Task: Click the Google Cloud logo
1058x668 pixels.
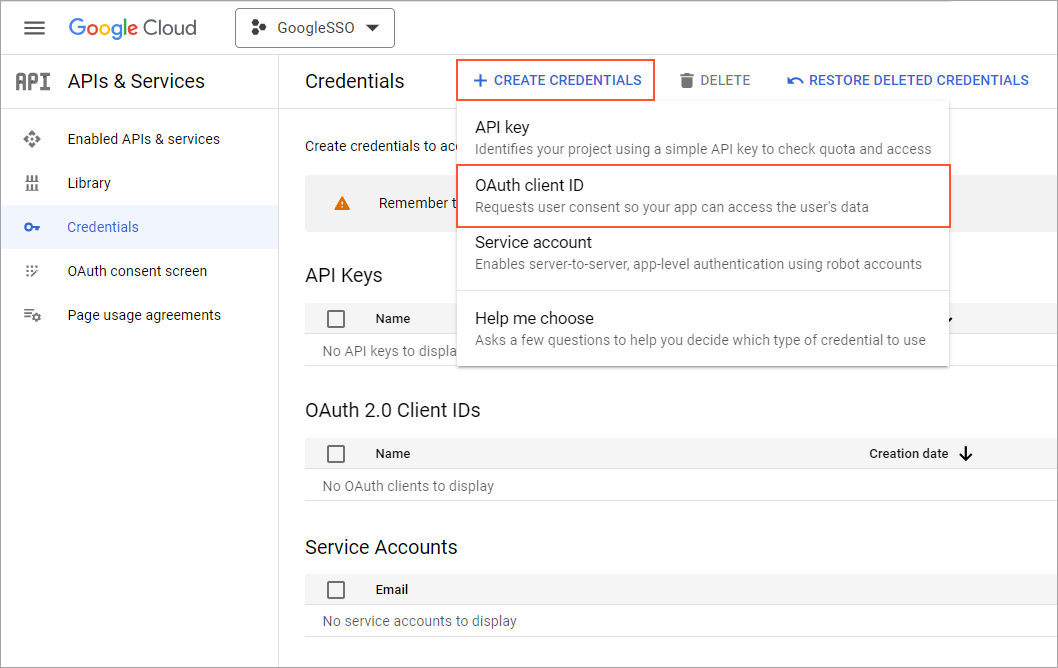Action: point(132,28)
